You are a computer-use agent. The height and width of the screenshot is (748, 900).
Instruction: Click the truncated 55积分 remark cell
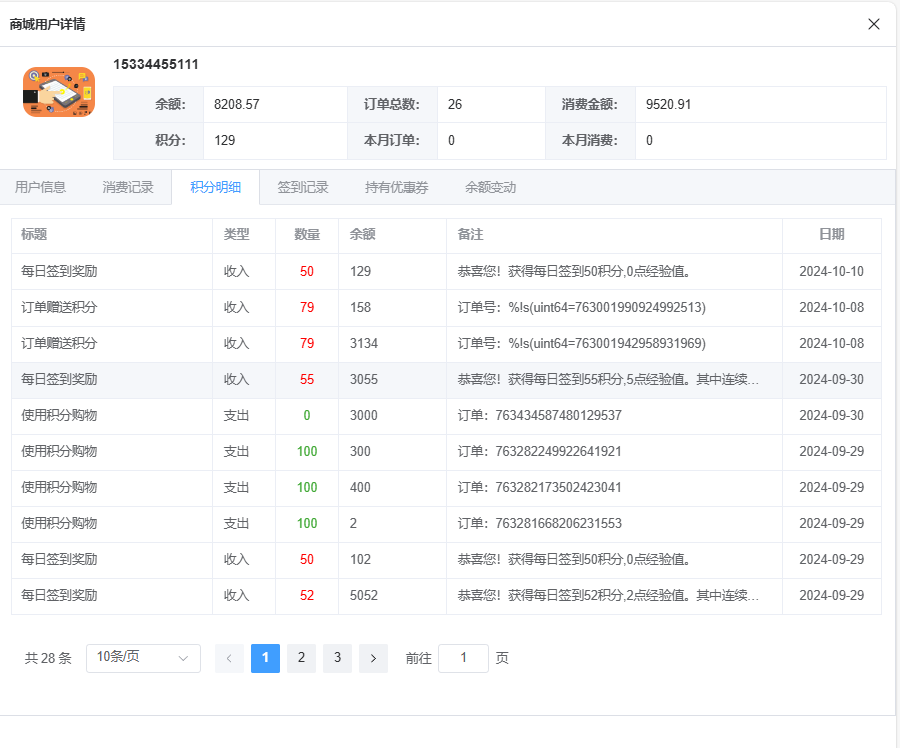pos(608,379)
